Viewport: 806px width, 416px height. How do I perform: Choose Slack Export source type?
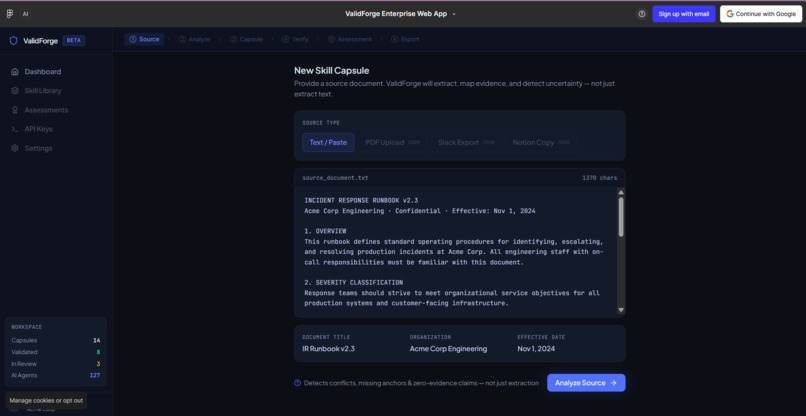(x=466, y=142)
